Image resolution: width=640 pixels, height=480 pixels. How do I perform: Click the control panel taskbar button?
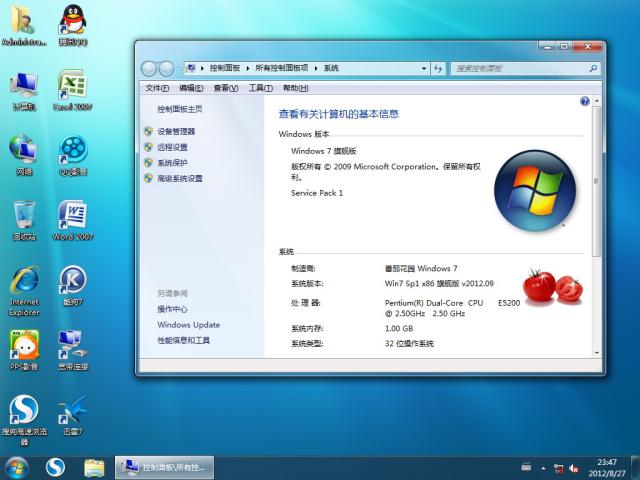coord(164,468)
